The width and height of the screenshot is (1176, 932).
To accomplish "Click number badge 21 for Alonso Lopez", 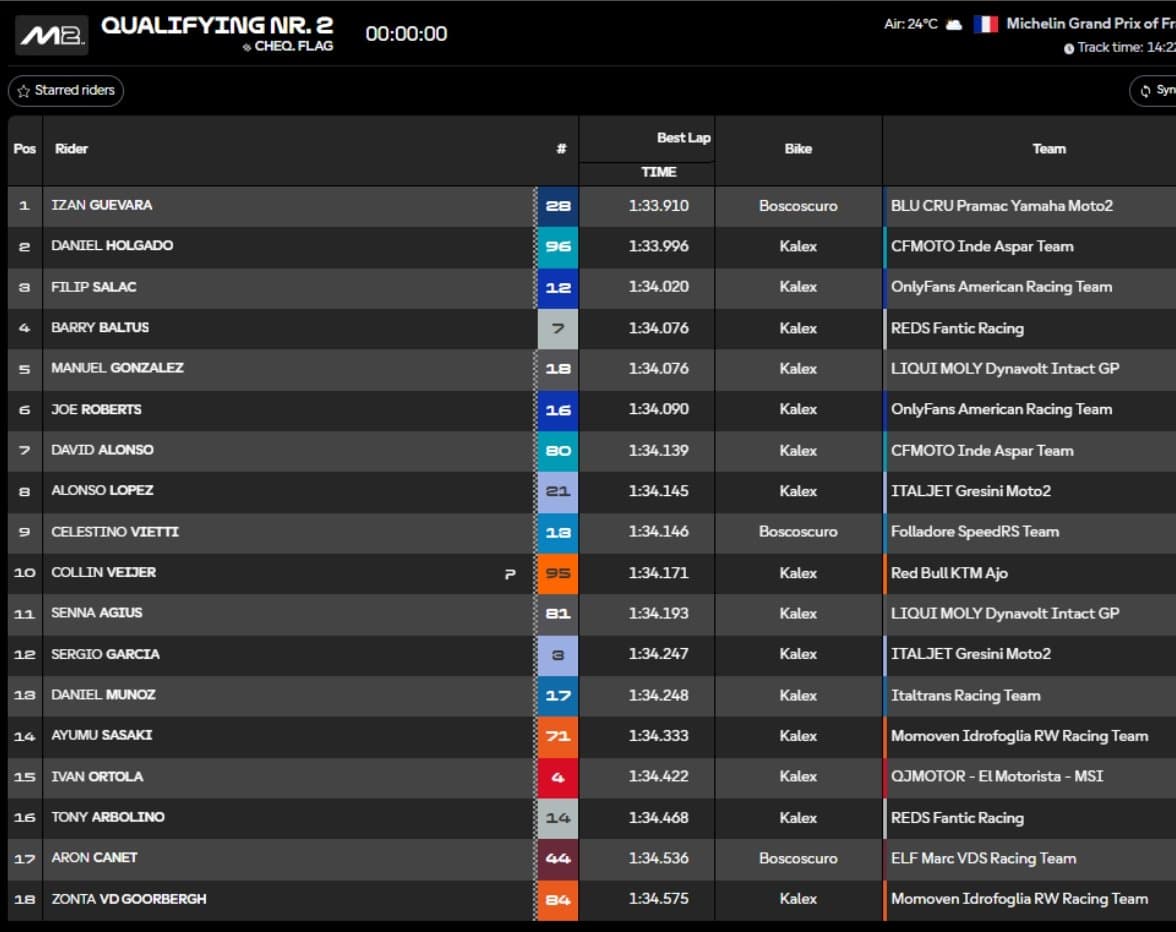I will tap(558, 491).
